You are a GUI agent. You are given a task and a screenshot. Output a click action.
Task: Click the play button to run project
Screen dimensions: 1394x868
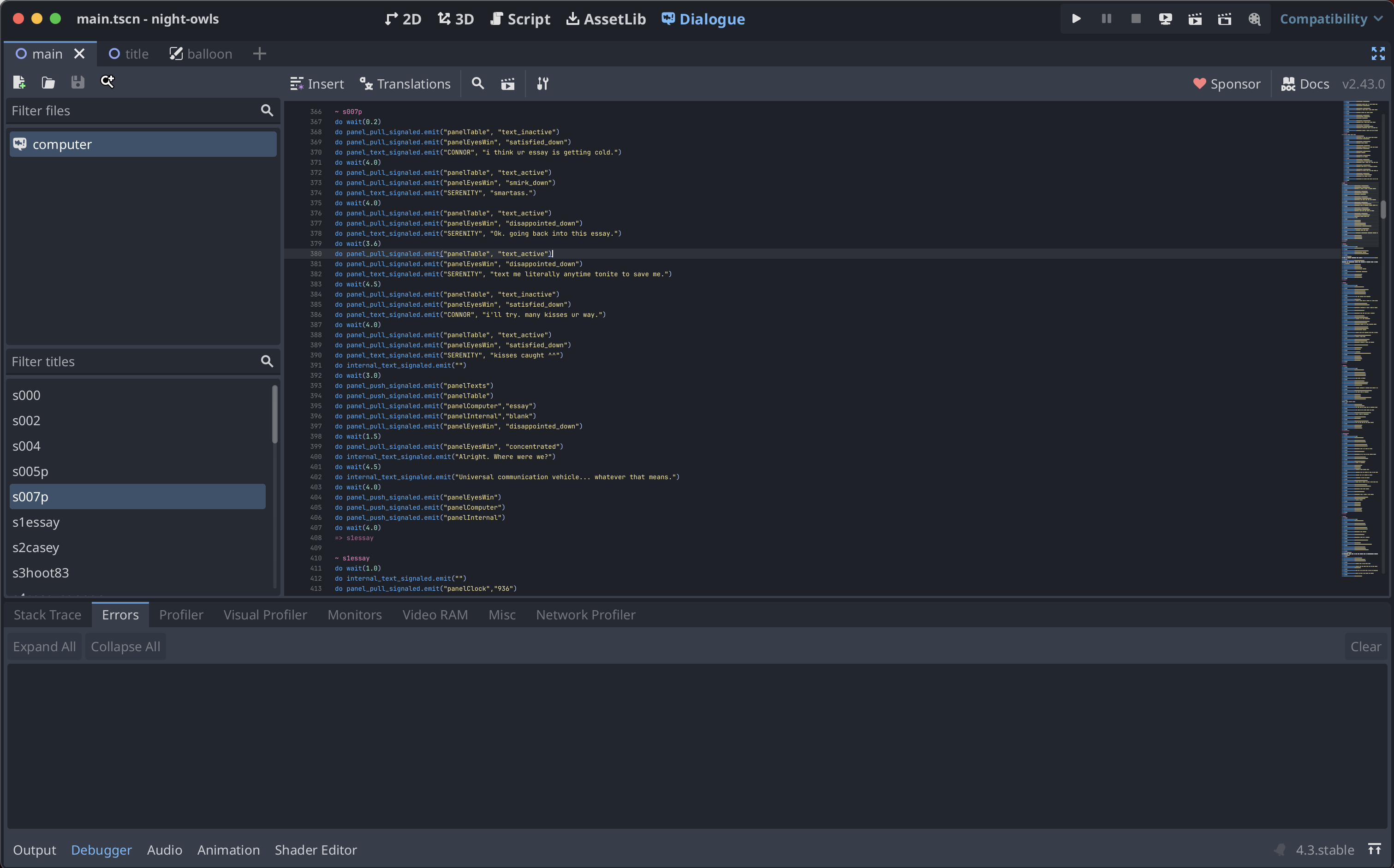[x=1076, y=18]
